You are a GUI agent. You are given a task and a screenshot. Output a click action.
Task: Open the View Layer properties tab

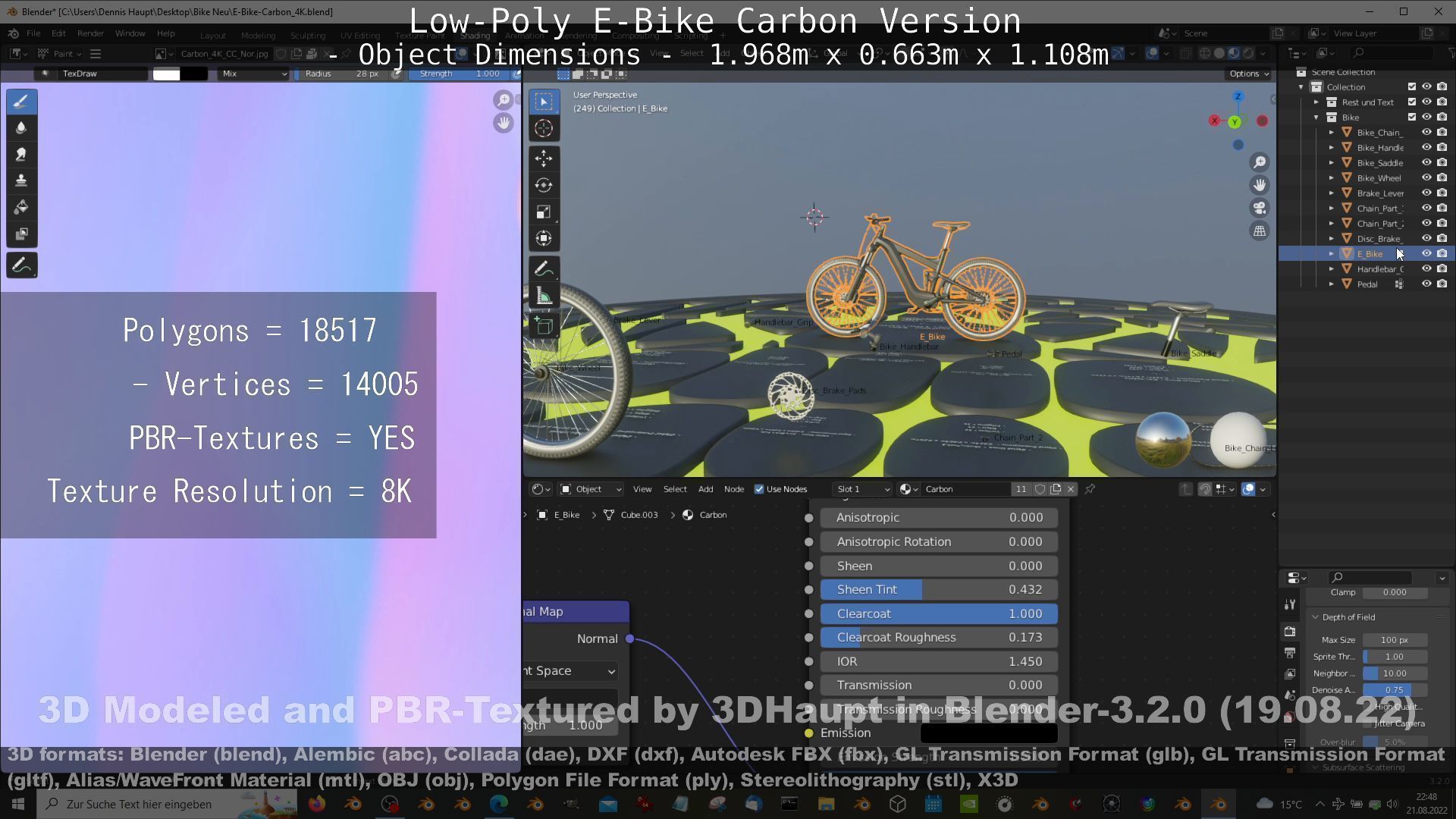[1290, 673]
